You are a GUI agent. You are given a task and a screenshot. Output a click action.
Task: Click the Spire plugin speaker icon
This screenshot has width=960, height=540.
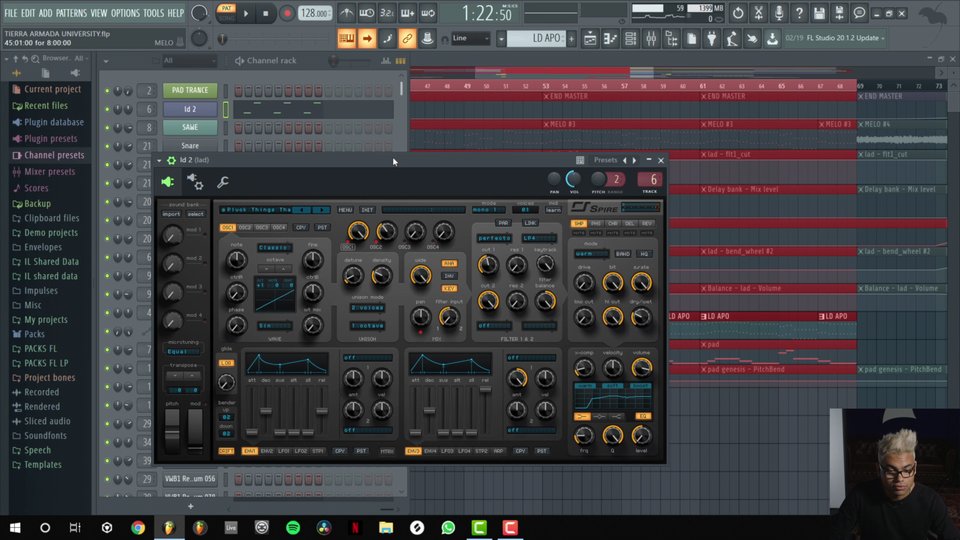(x=168, y=182)
